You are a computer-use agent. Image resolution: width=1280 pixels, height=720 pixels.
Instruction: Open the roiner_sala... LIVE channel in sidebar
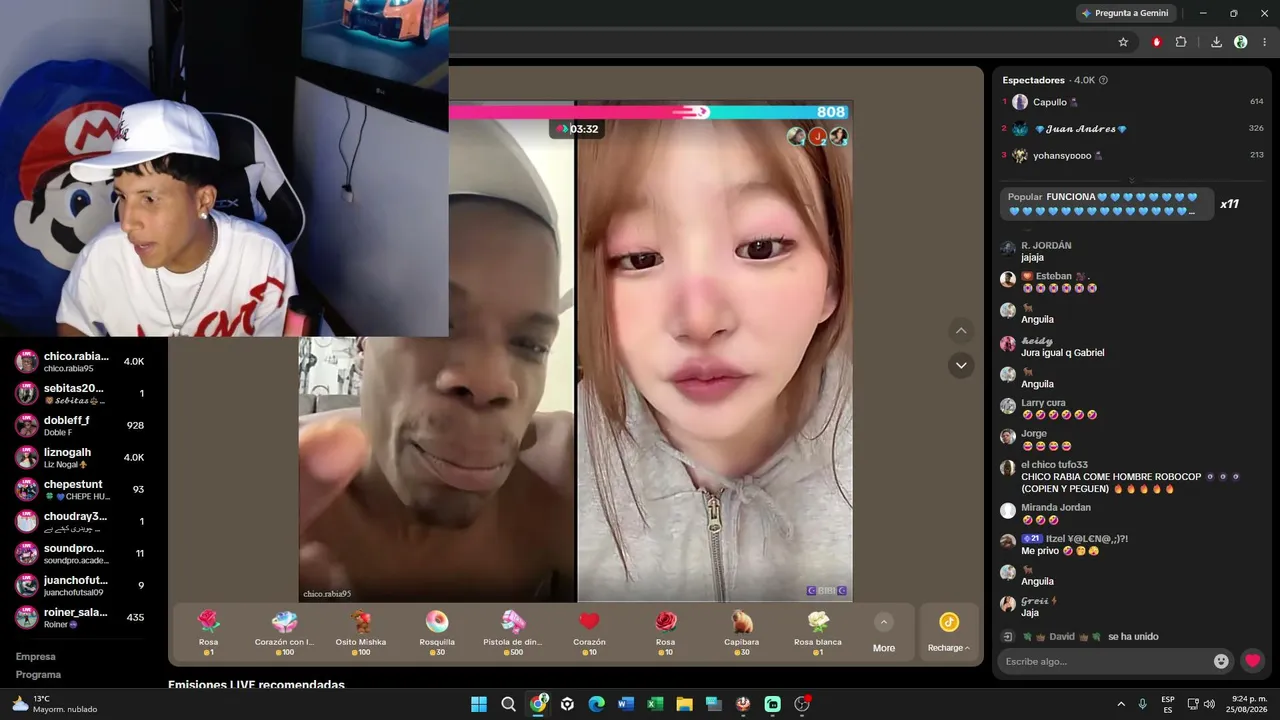coord(82,617)
